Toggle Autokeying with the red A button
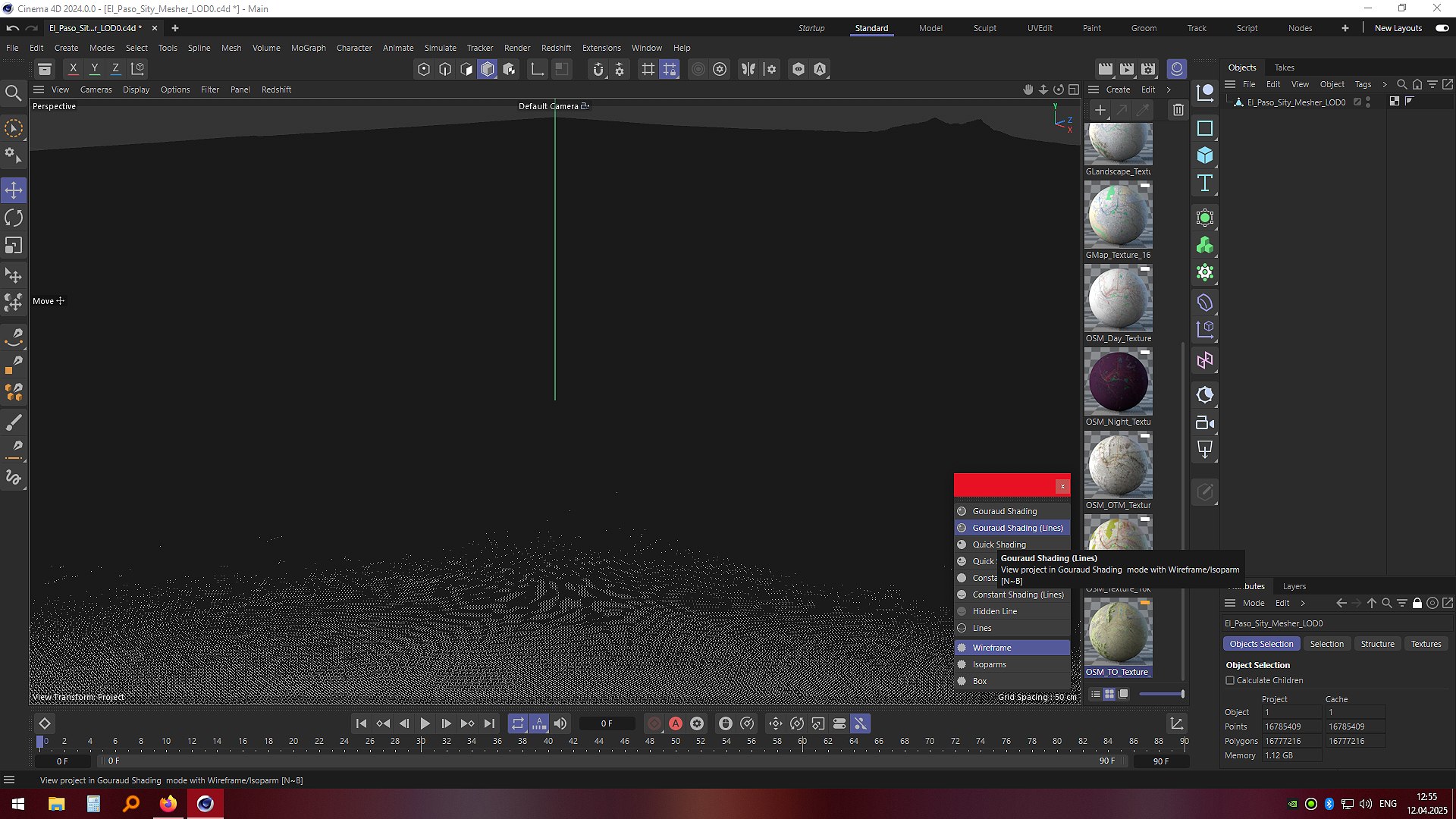The height and width of the screenshot is (819, 1456). 676,723
